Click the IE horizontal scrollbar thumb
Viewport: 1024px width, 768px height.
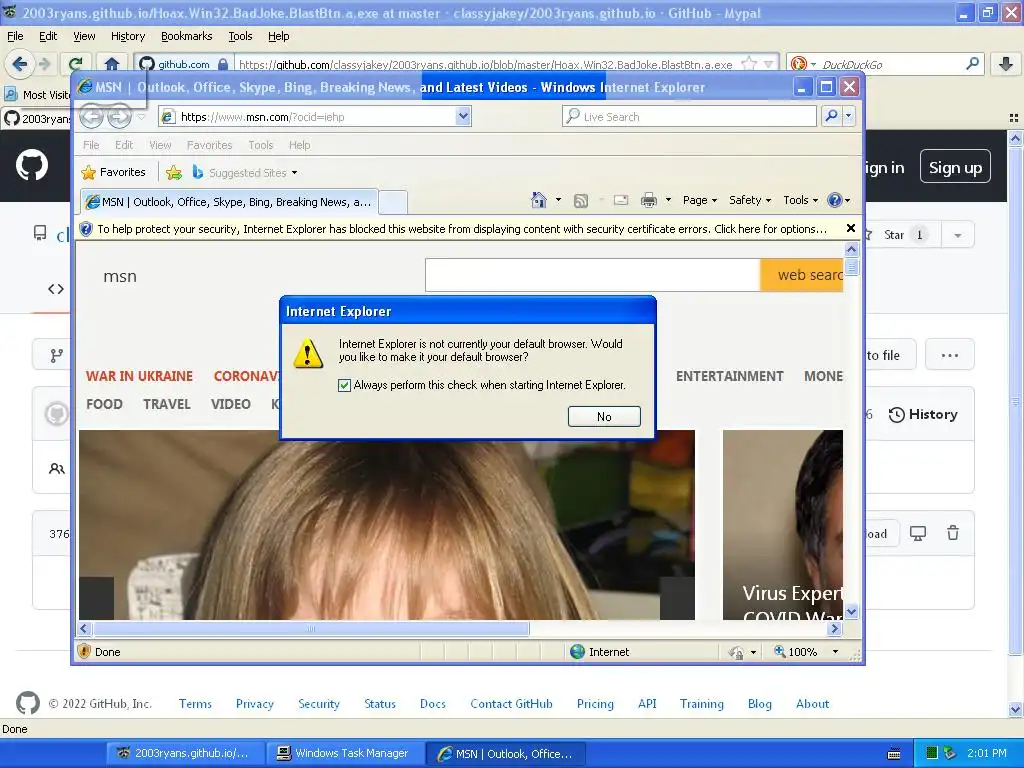coord(311,629)
